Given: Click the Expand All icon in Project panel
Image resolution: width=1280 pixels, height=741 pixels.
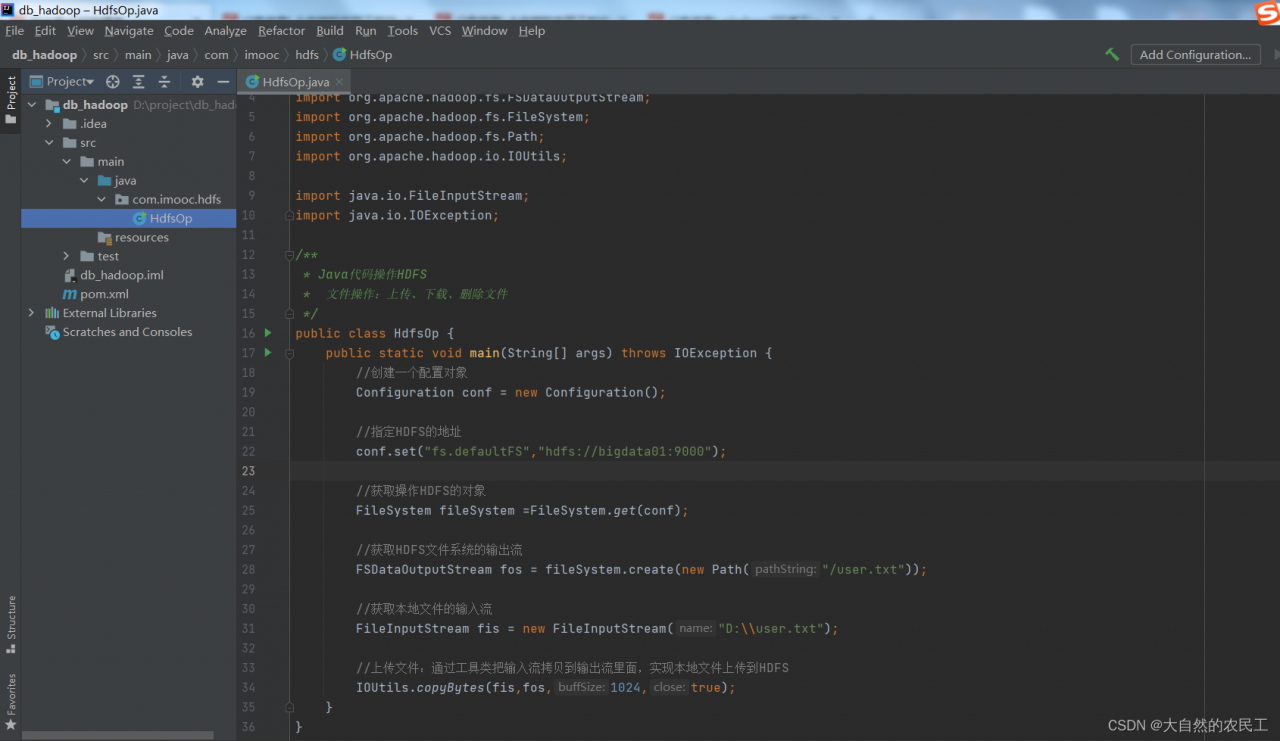Looking at the screenshot, I should click(139, 82).
